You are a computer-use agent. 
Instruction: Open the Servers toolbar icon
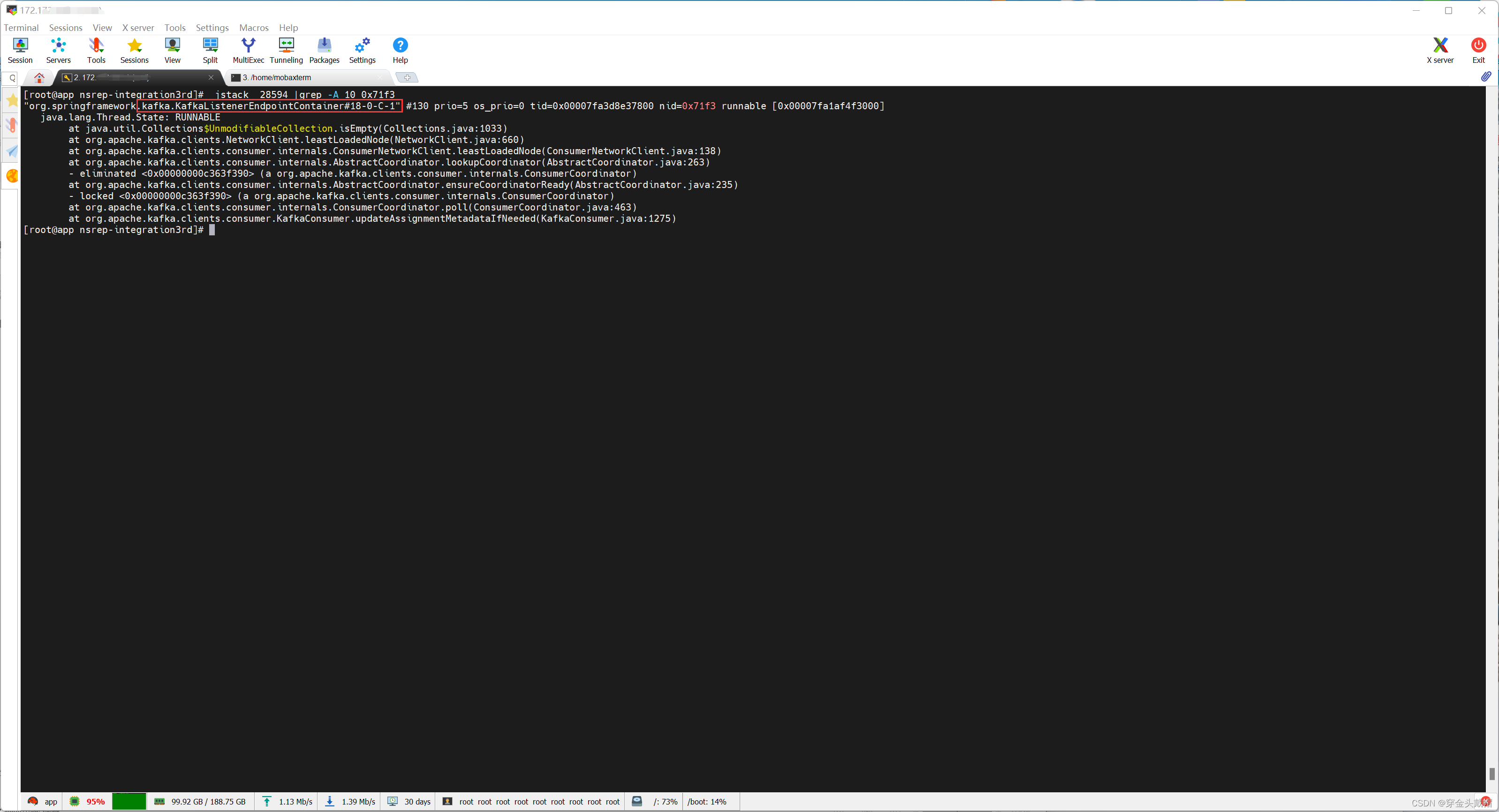click(58, 50)
